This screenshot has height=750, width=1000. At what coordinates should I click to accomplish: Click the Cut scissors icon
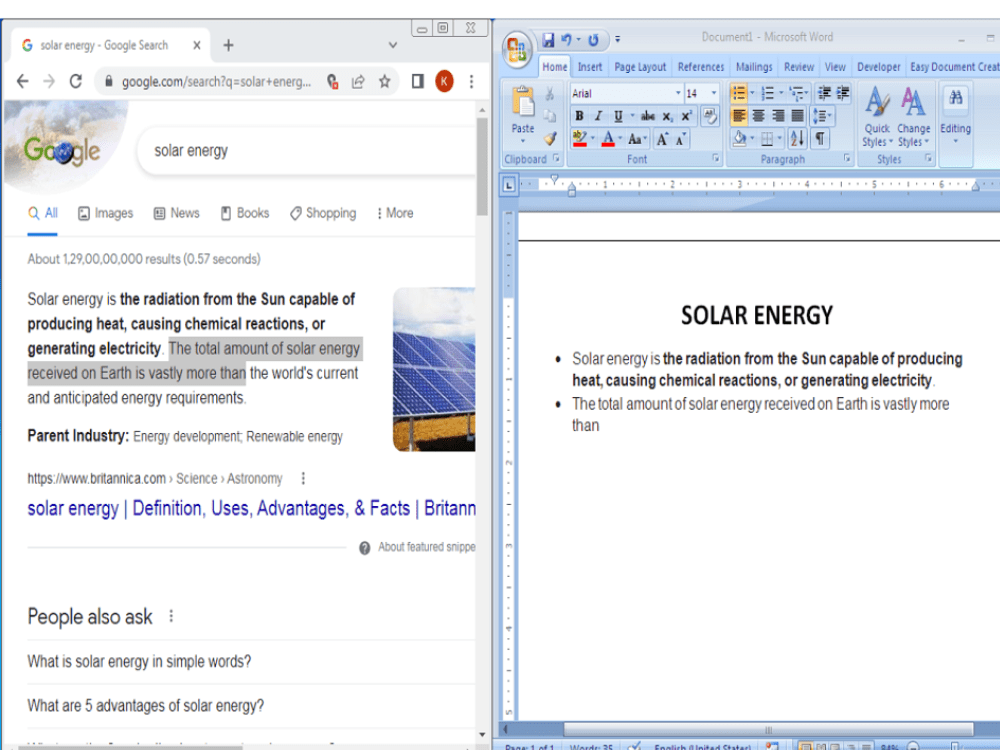pos(549,94)
